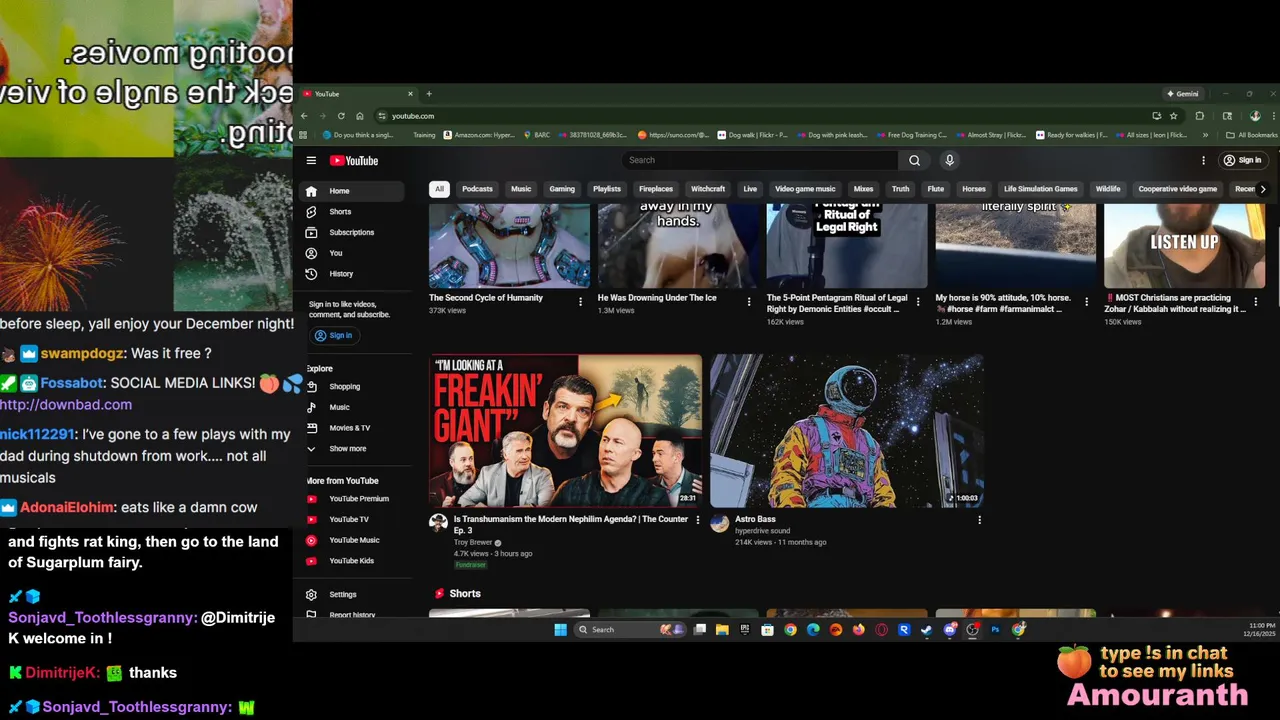The width and height of the screenshot is (1280, 720).
Task: Open a new browser tab
Action: pos(429,94)
